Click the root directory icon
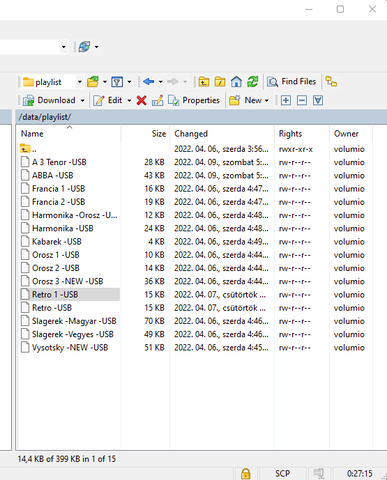 pos(220,82)
